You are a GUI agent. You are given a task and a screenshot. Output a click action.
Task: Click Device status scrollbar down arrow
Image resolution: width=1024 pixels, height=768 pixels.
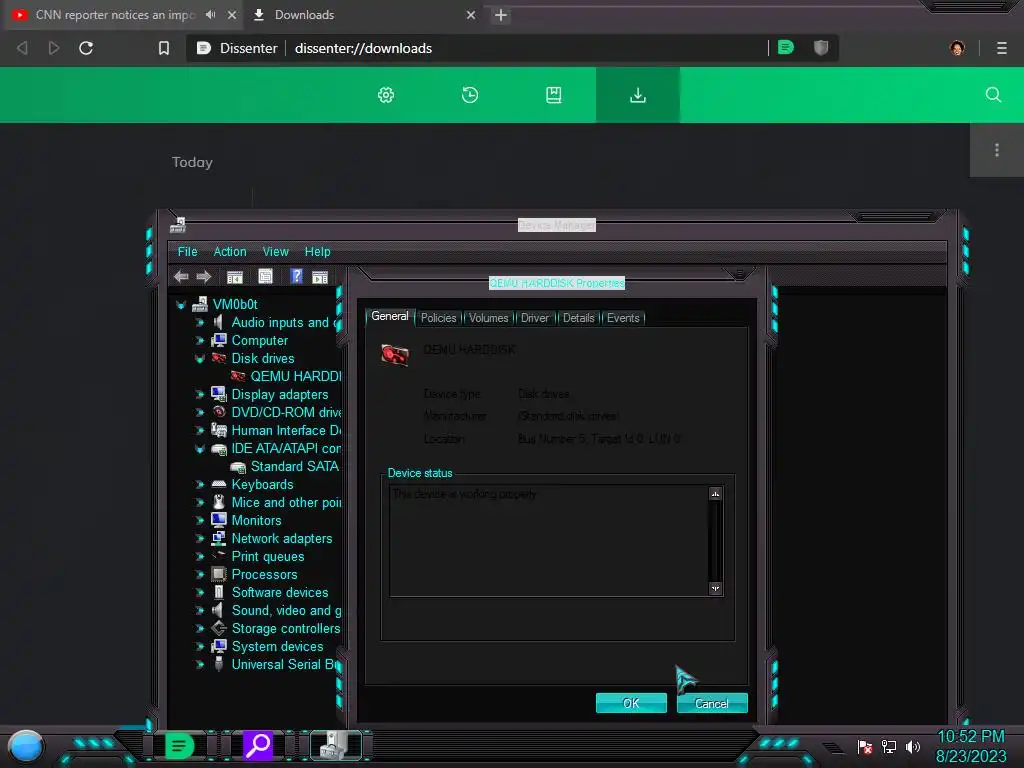pyautogui.click(x=716, y=588)
